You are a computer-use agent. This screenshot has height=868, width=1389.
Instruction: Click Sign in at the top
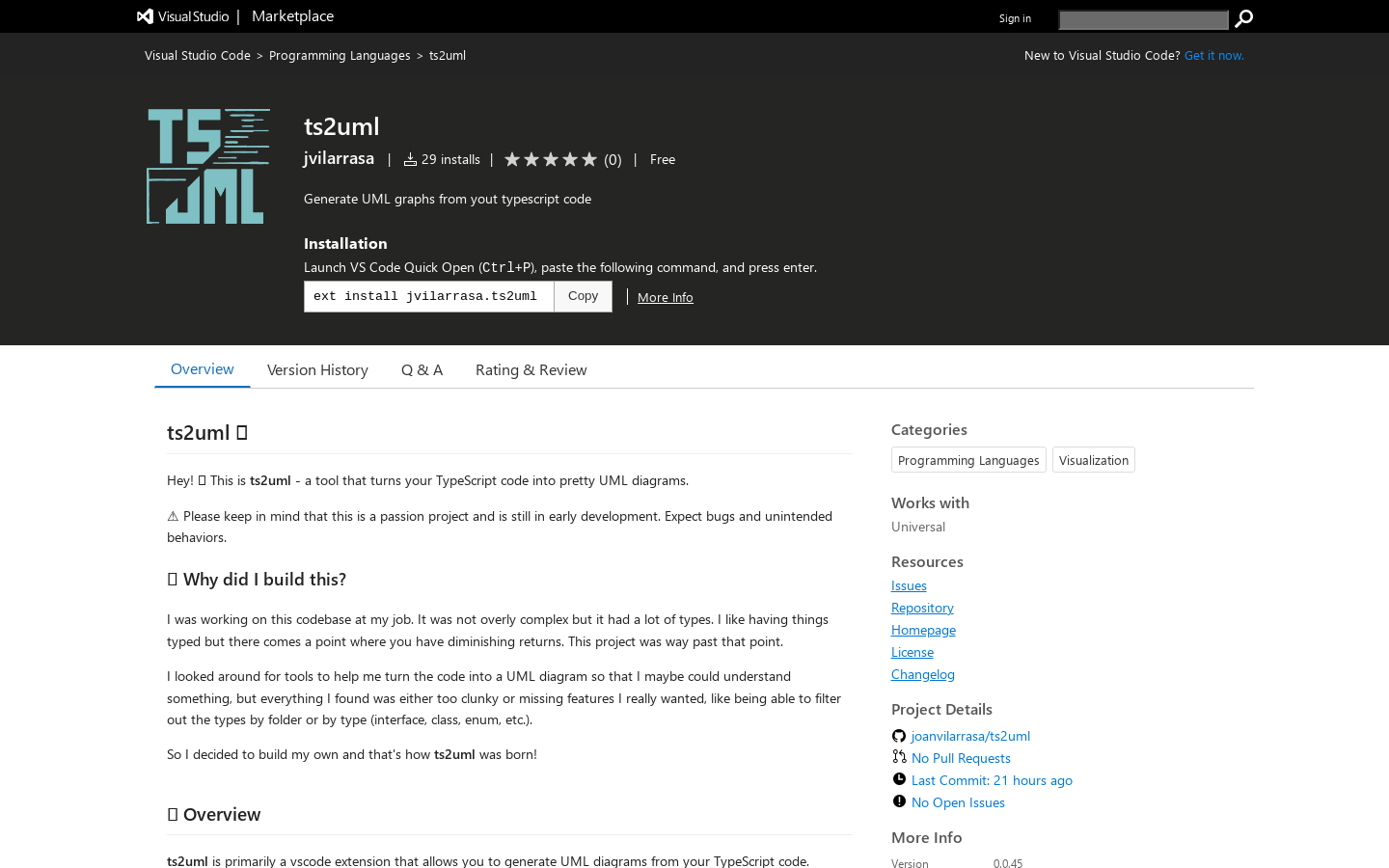tap(1015, 18)
